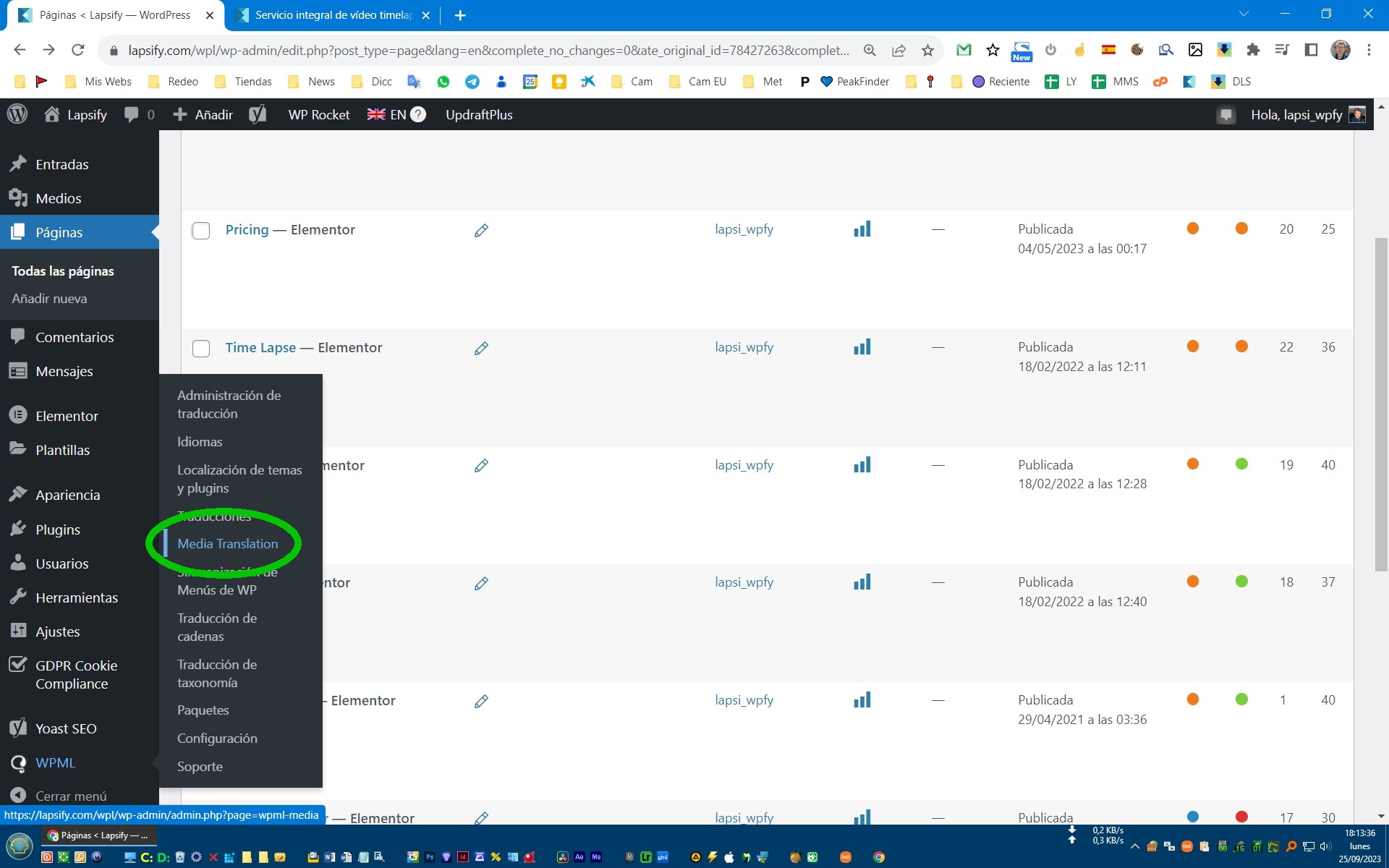
Task: Open Traducción de cadenas submenu item
Action: 217,627
